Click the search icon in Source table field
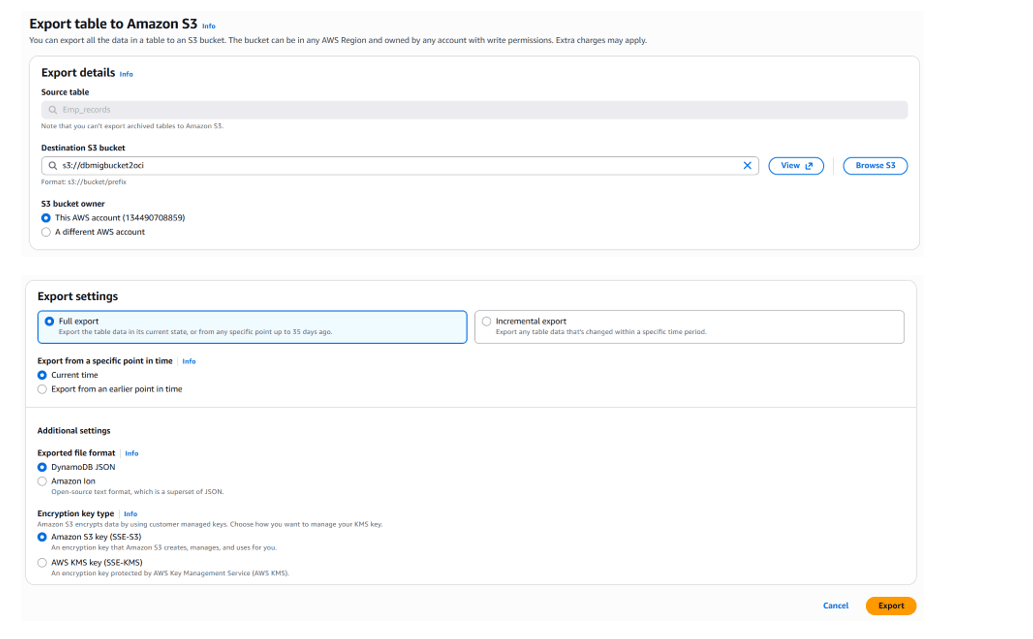The width and height of the screenshot is (1033, 639). pyautogui.click(x=53, y=110)
